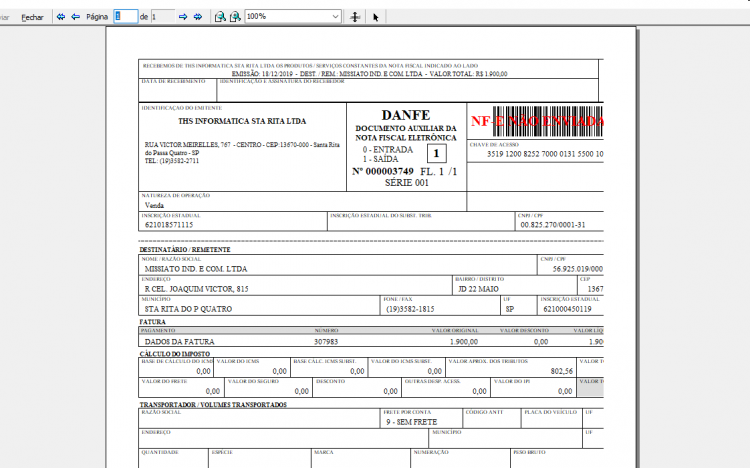Click the municipality 'STA RITA DO P QUATRO'
The width and height of the screenshot is (750, 468).
pos(188,310)
